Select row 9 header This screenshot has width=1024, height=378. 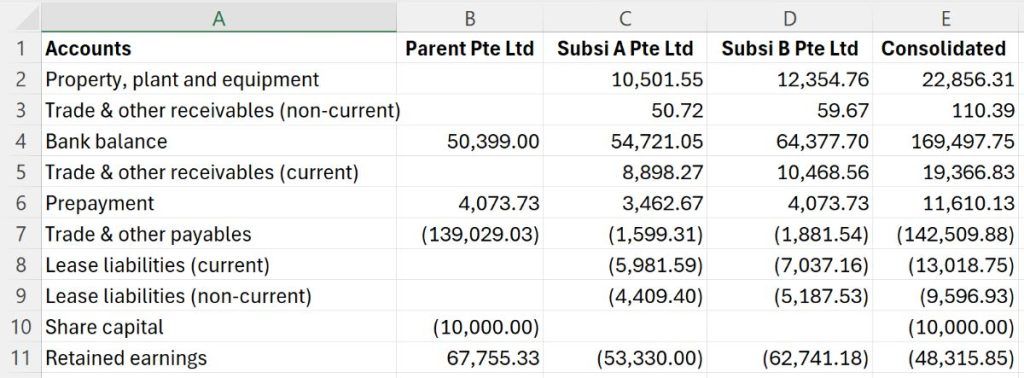click(21, 296)
